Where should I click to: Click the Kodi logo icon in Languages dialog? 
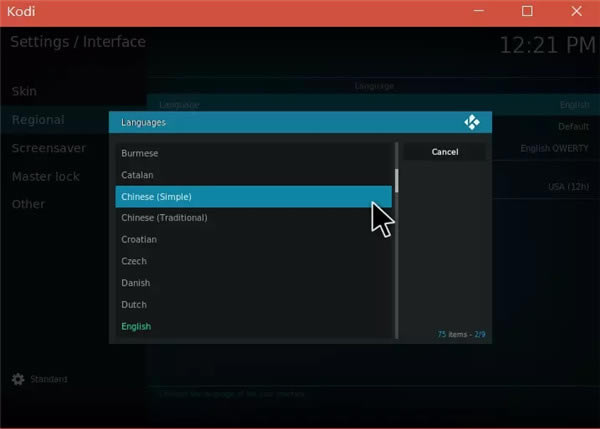tap(472, 122)
